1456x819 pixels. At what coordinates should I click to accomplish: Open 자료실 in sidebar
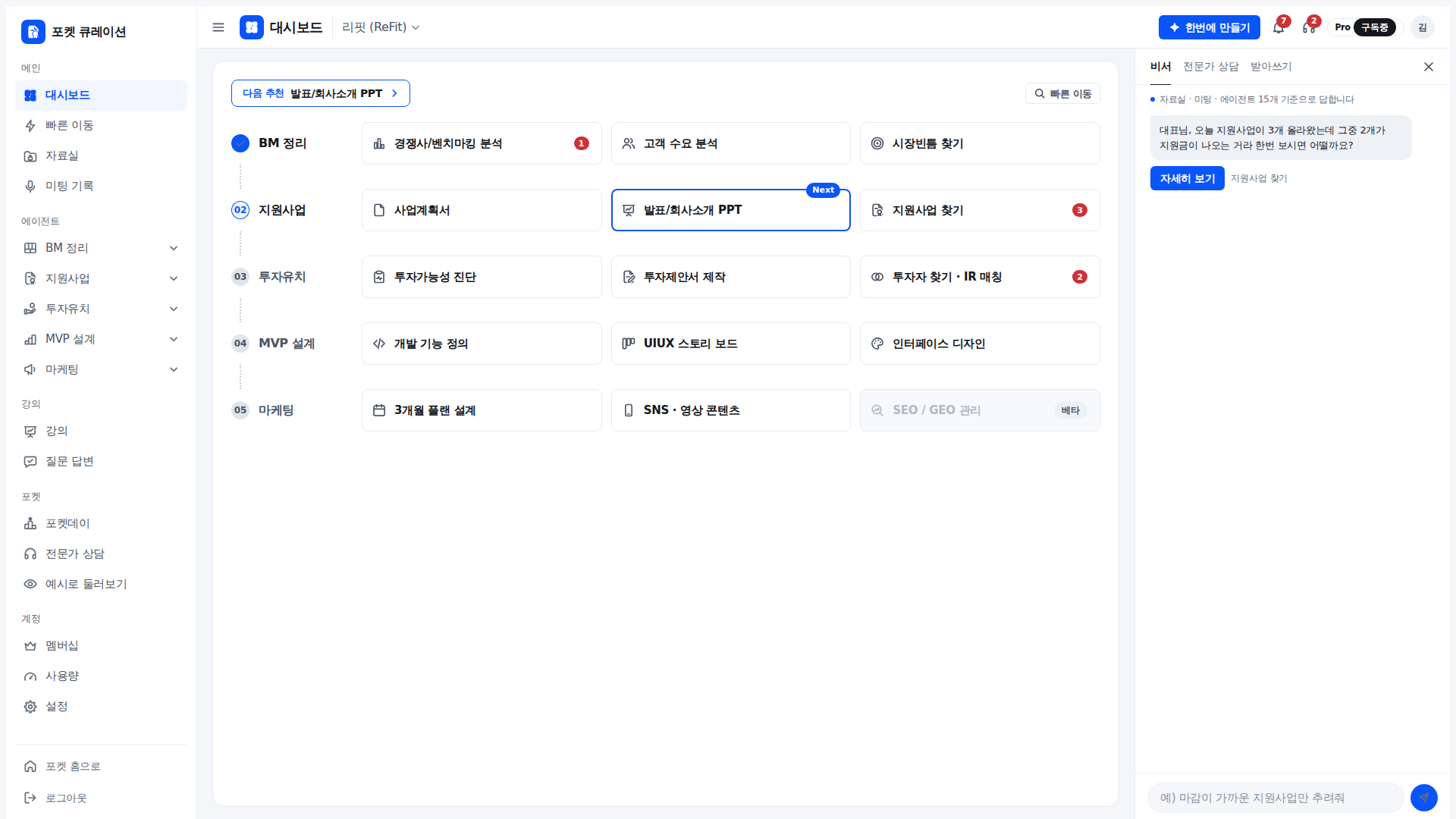tap(101, 156)
